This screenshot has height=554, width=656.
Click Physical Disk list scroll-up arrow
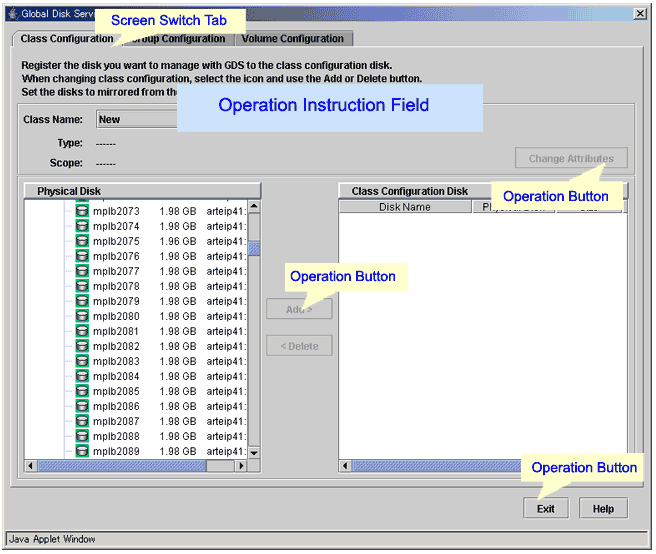[254, 207]
